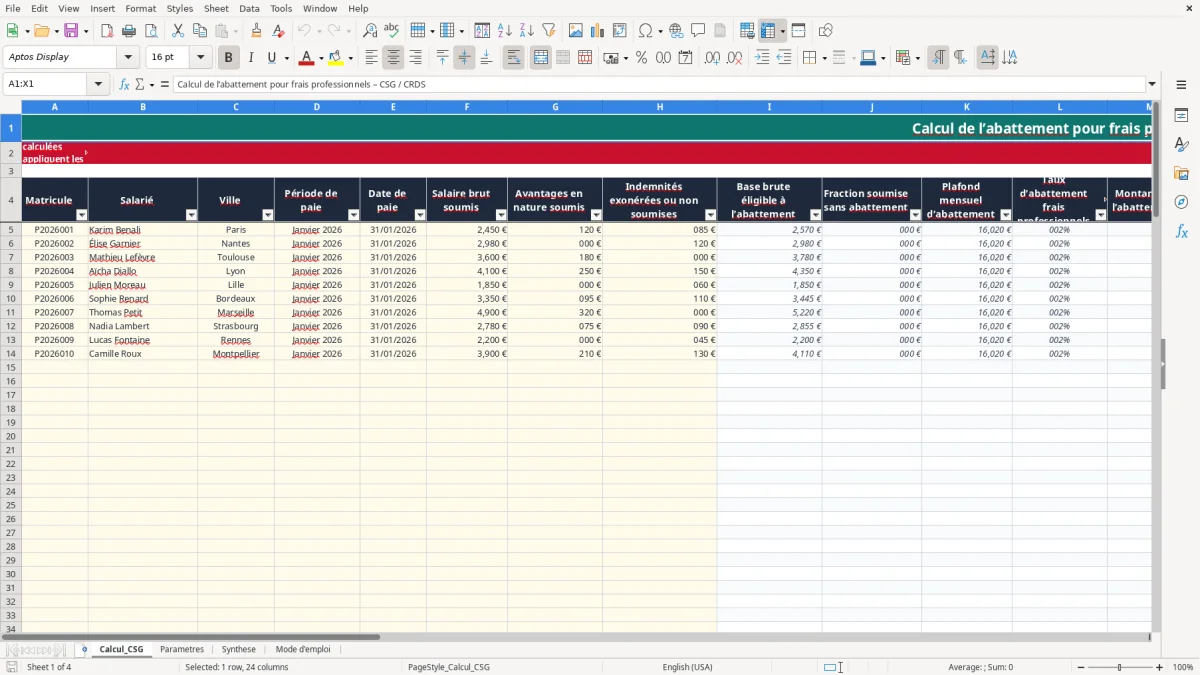Switch to the Synthese sheet tab

click(x=239, y=649)
